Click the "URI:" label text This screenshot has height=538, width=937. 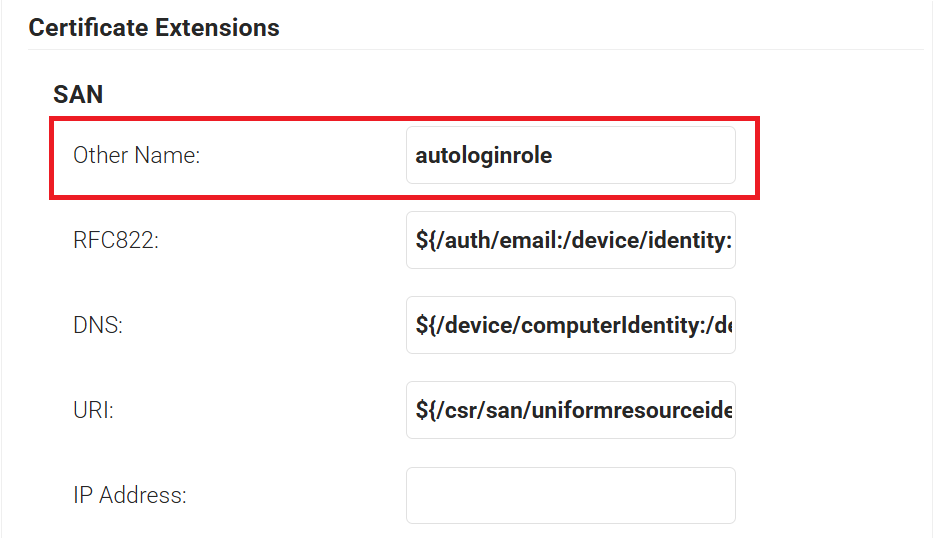[93, 411]
